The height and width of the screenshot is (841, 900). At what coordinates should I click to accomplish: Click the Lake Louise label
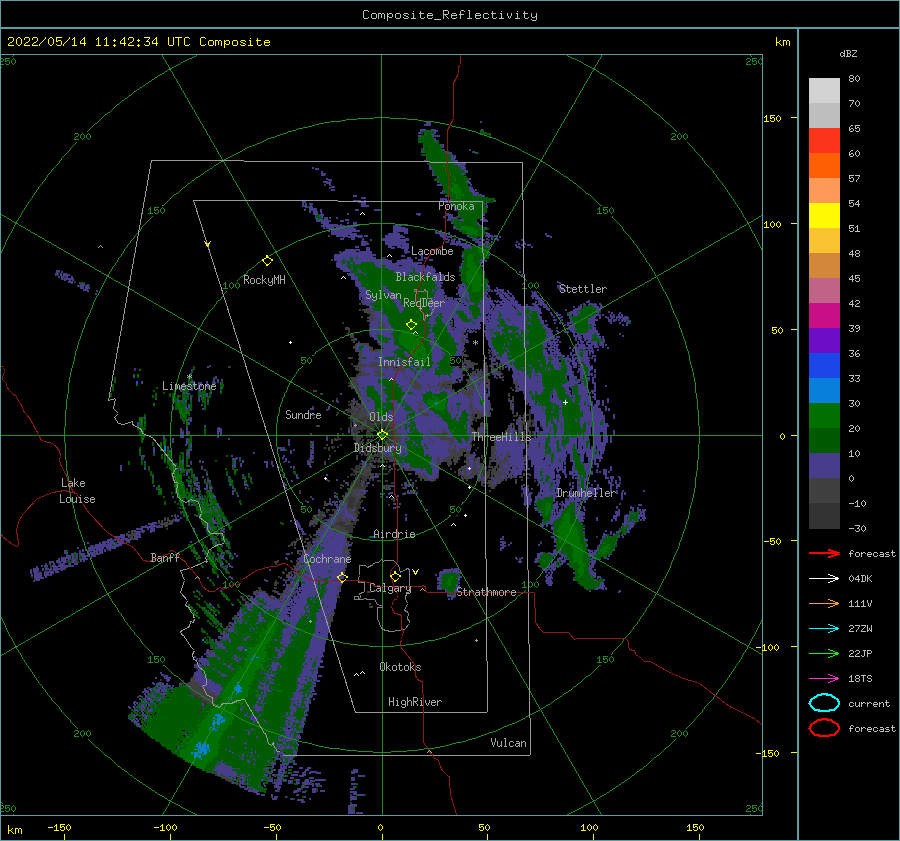pos(78,491)
